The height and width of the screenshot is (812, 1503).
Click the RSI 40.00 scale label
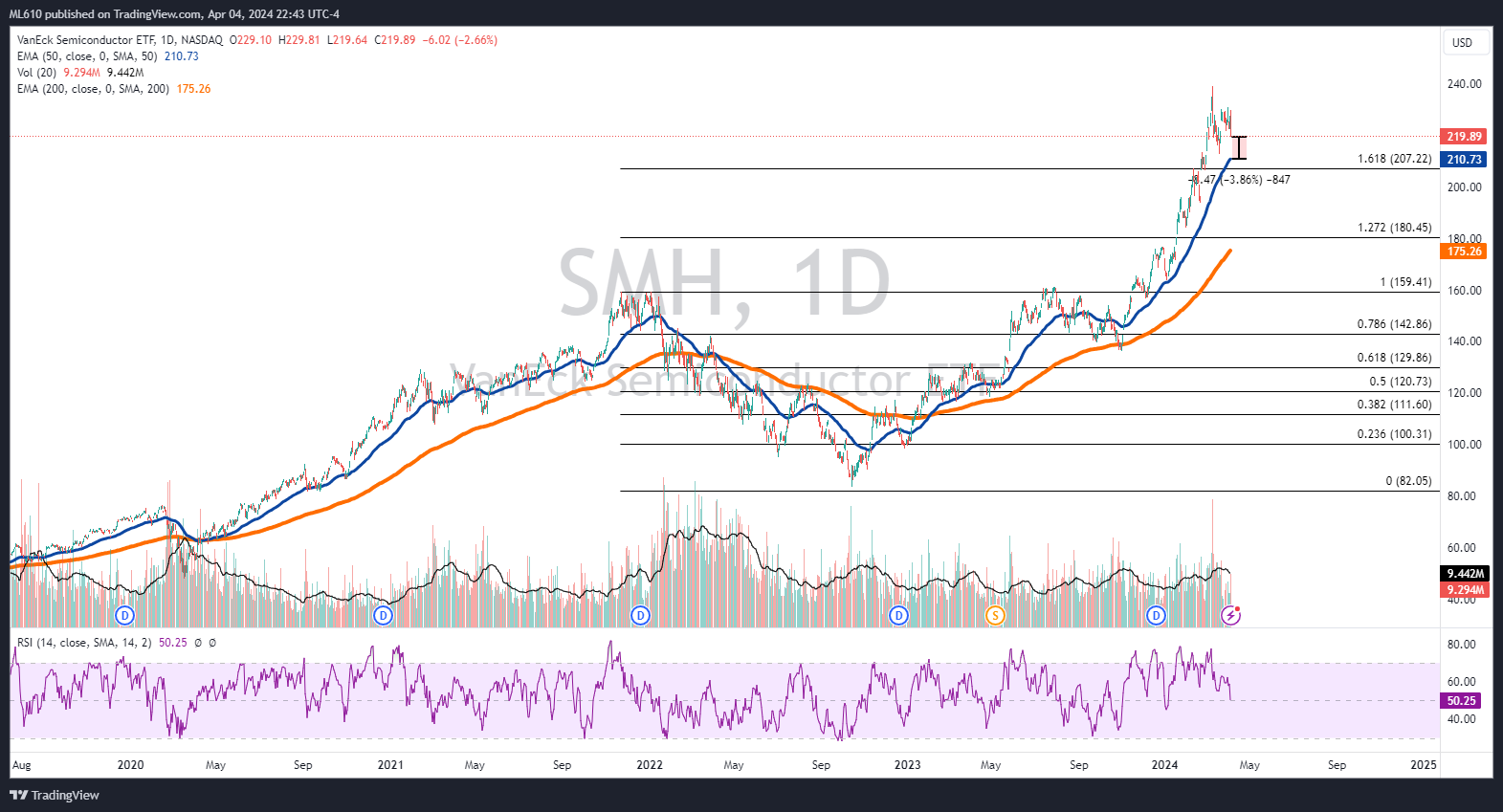(1462, 719)
